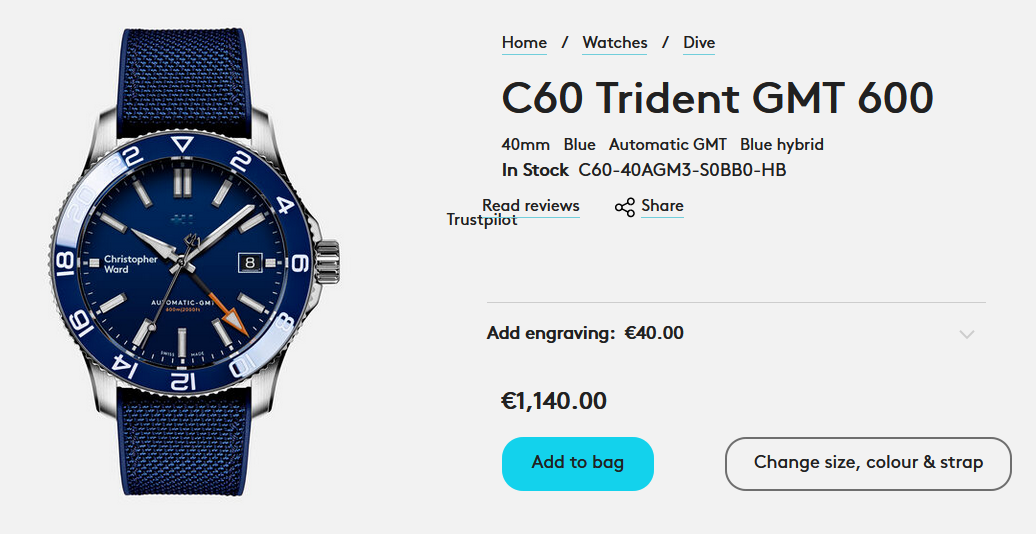Open the Watches breadcrumb link
This screenshot has width=1036, height=534.
(615, 42)
